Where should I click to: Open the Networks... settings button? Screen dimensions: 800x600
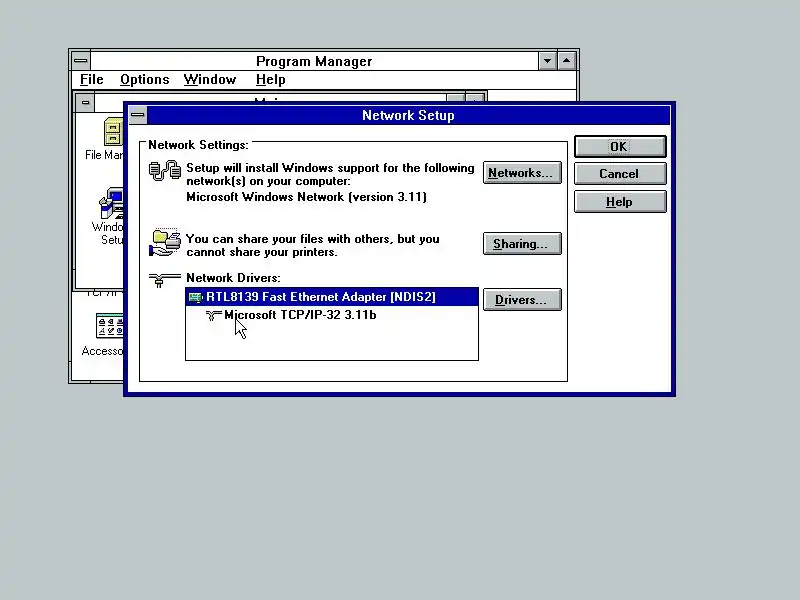pyautogui.click(x=522, y=172)
